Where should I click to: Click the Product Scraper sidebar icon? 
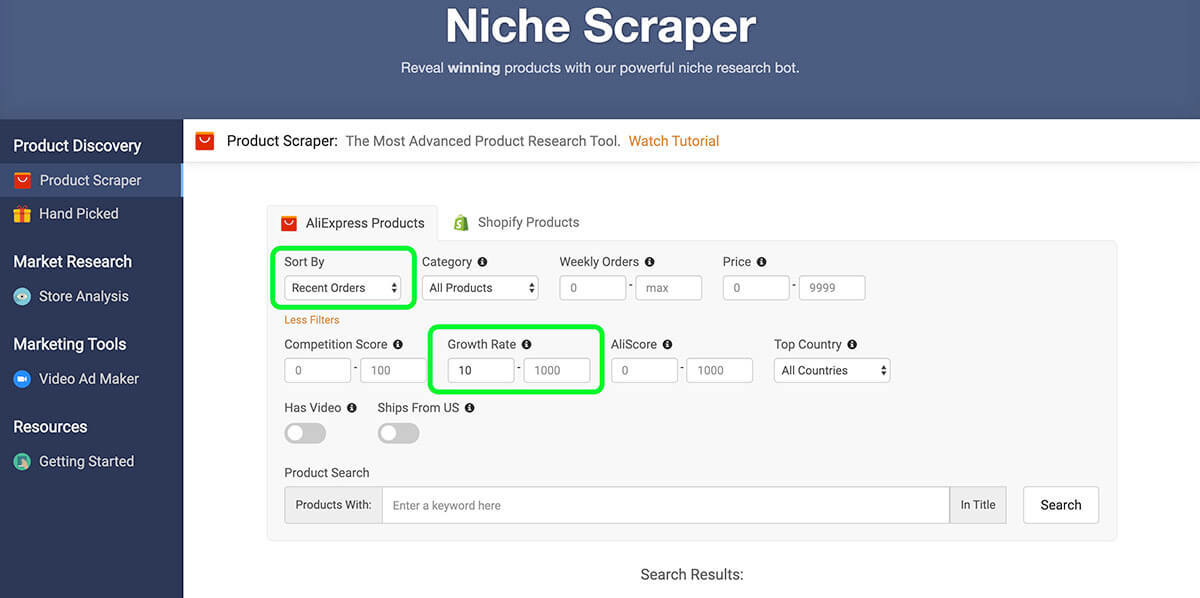click(22, 180)
